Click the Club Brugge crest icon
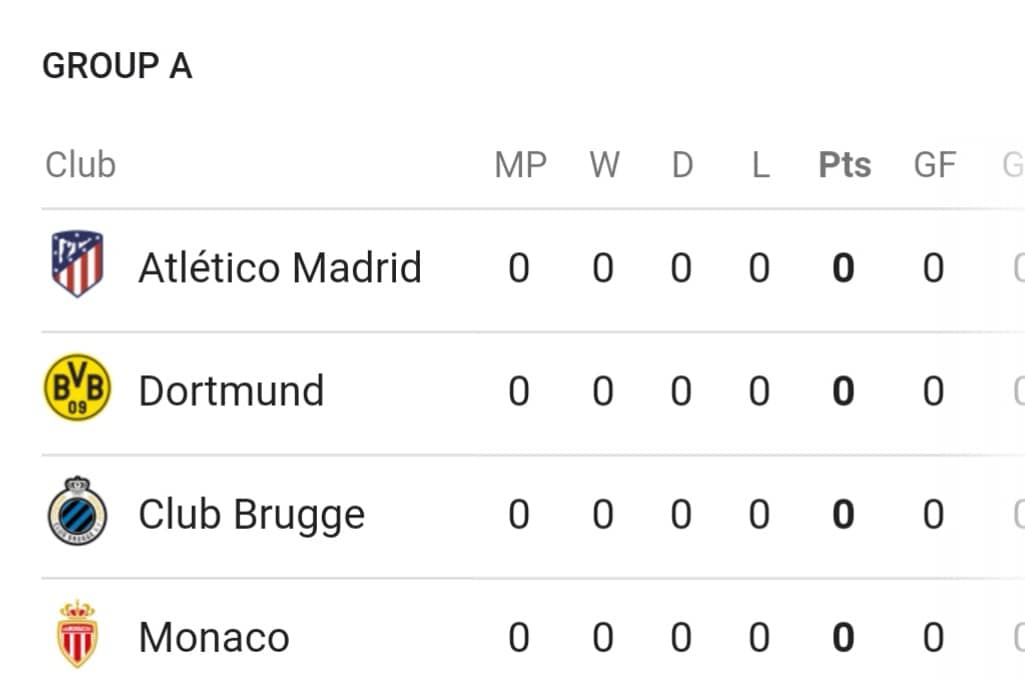The width and height of the screenshot is (1025, 681). coord(77,511)
